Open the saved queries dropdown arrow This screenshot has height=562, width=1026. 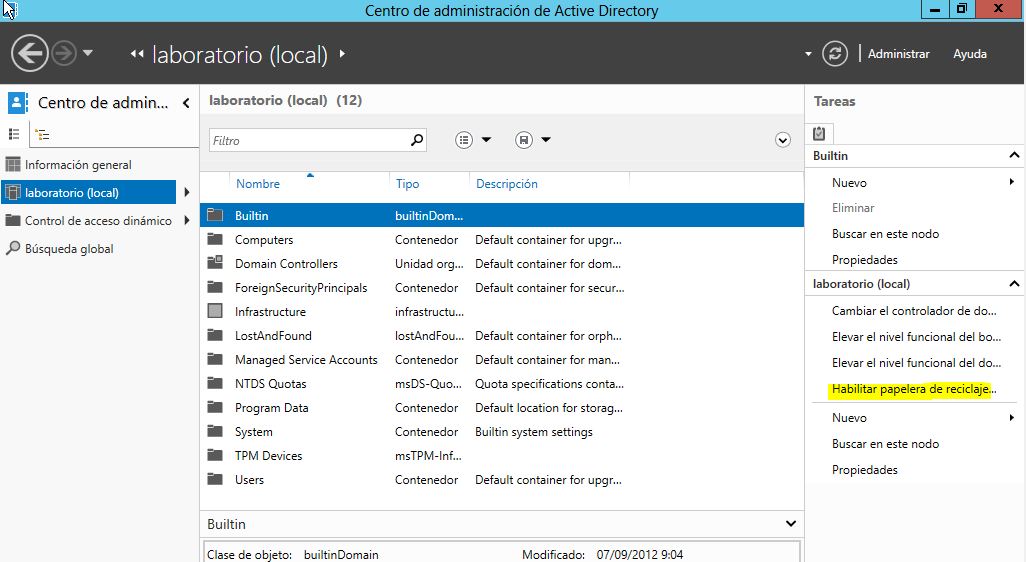[x=546, y=139]
